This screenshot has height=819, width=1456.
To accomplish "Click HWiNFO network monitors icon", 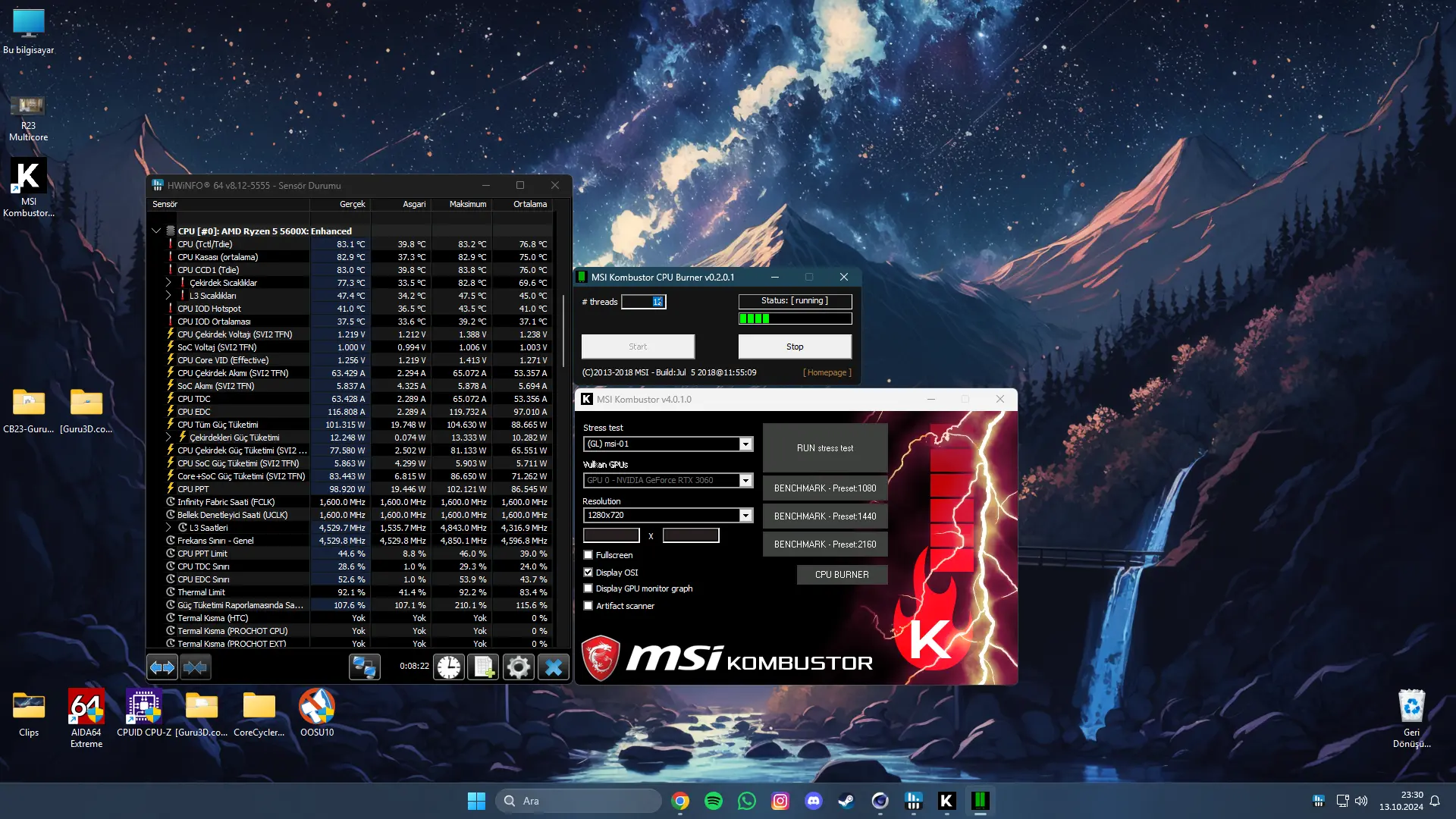I will click(x=364, y=667).
